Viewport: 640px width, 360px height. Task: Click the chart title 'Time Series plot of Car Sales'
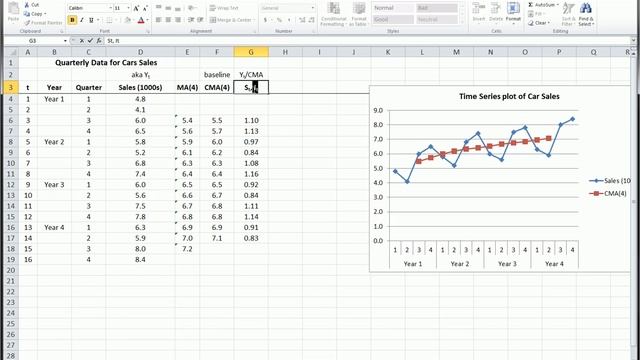coord(509,96)
